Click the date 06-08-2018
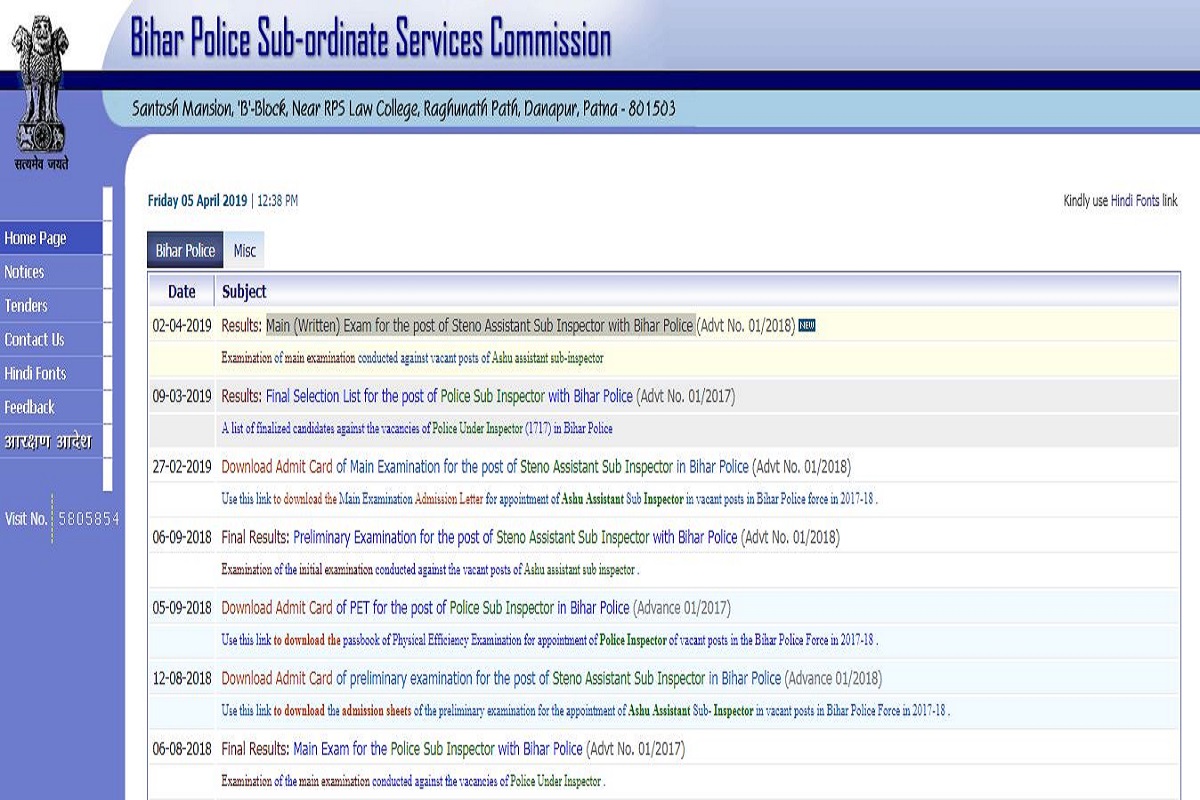 coord(182,748)
